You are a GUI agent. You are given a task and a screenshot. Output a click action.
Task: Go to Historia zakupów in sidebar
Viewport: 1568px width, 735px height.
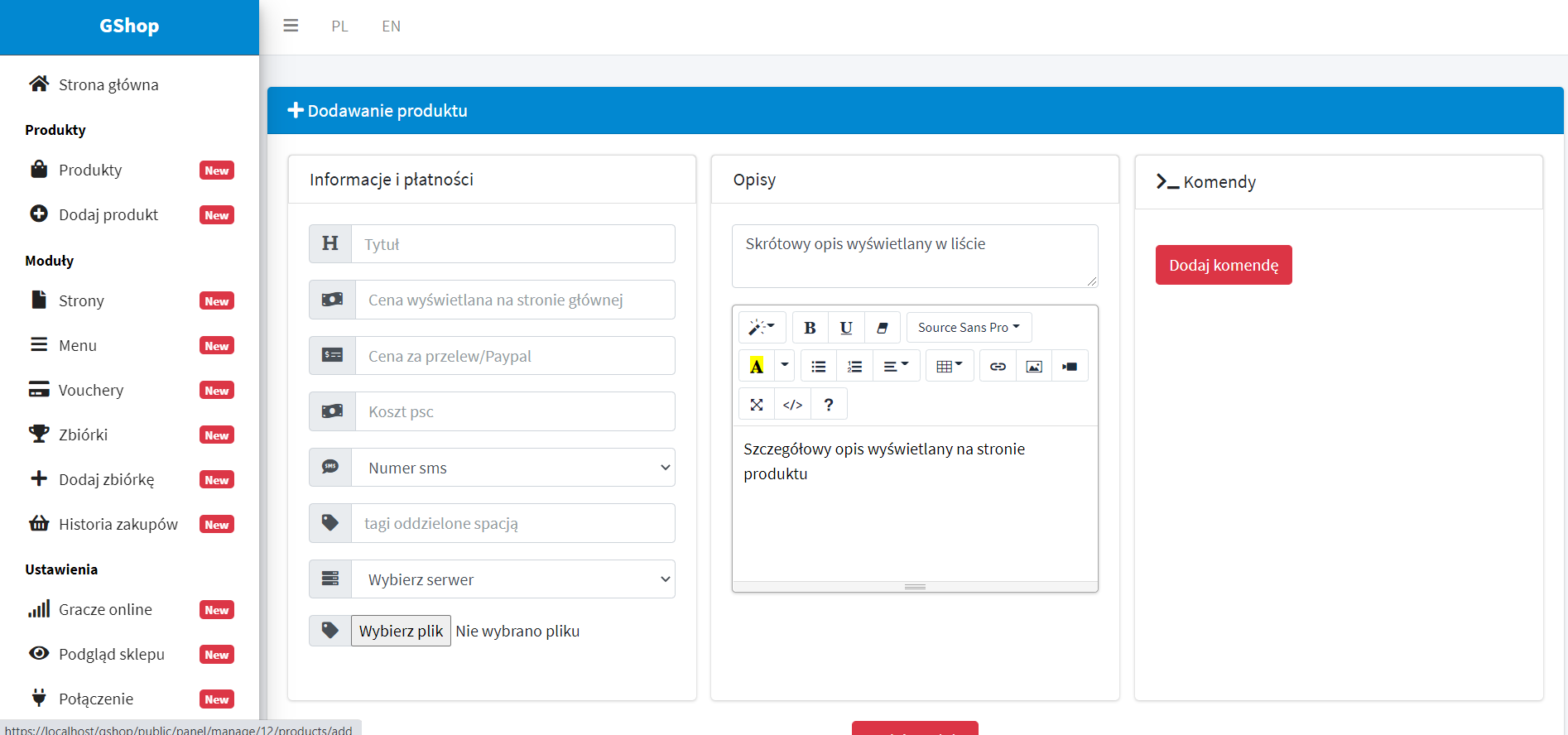pos(118,524)
